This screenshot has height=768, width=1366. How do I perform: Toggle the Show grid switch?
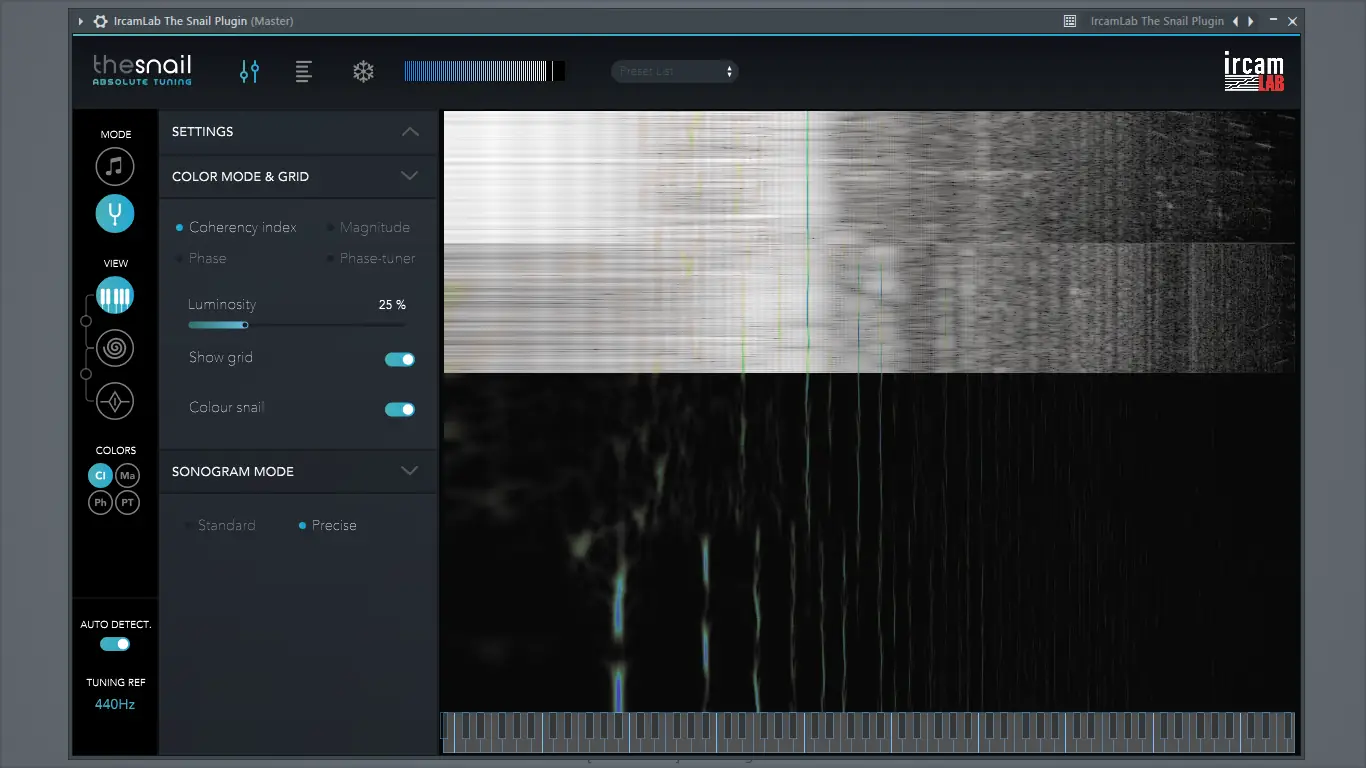coord(400,359)
